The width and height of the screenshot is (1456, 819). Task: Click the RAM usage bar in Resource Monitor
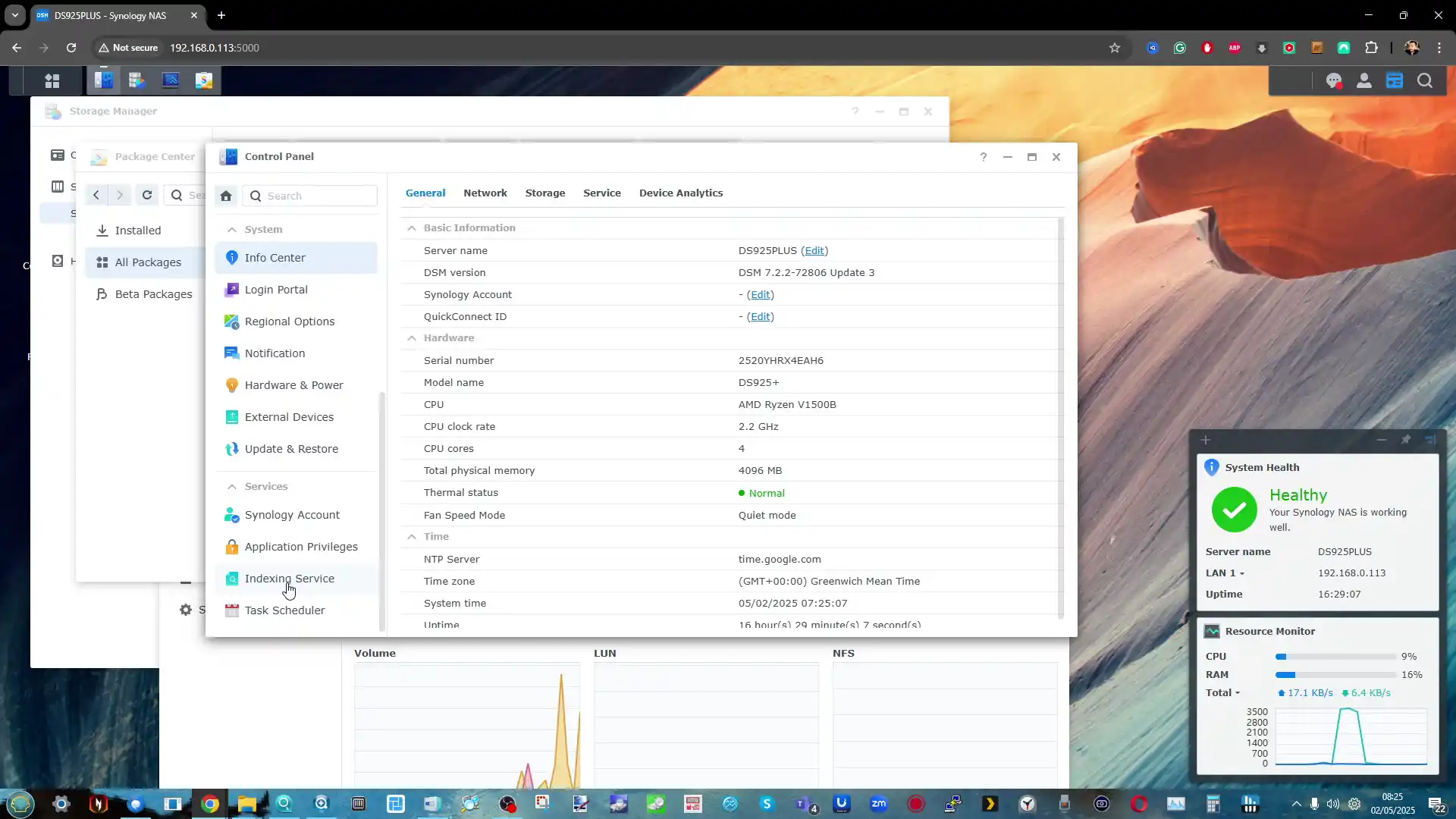click(1336, 675)
